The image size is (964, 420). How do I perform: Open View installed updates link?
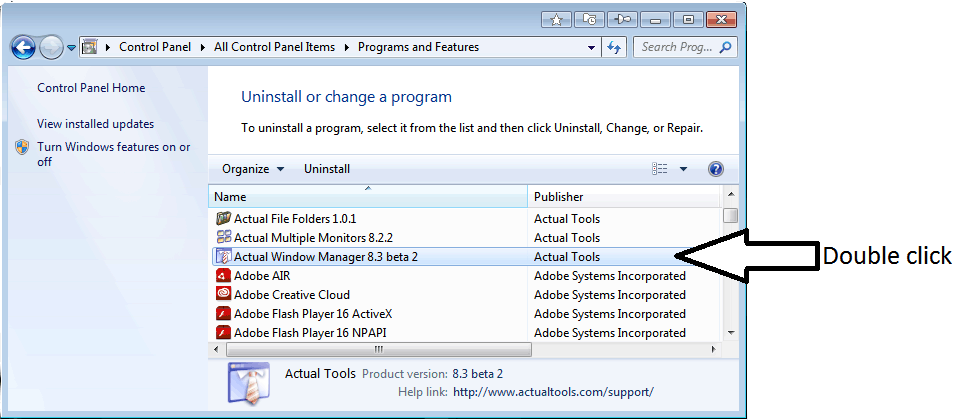point(95,124)
